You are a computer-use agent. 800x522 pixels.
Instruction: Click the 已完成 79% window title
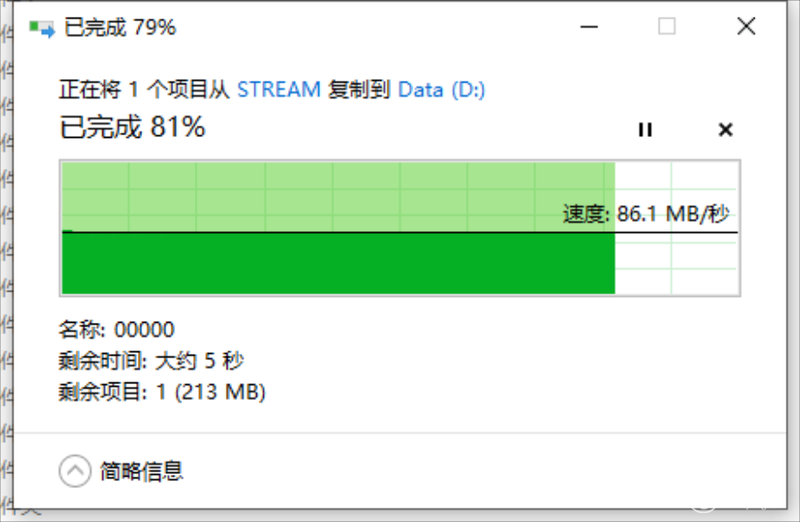tap(120, 28)
